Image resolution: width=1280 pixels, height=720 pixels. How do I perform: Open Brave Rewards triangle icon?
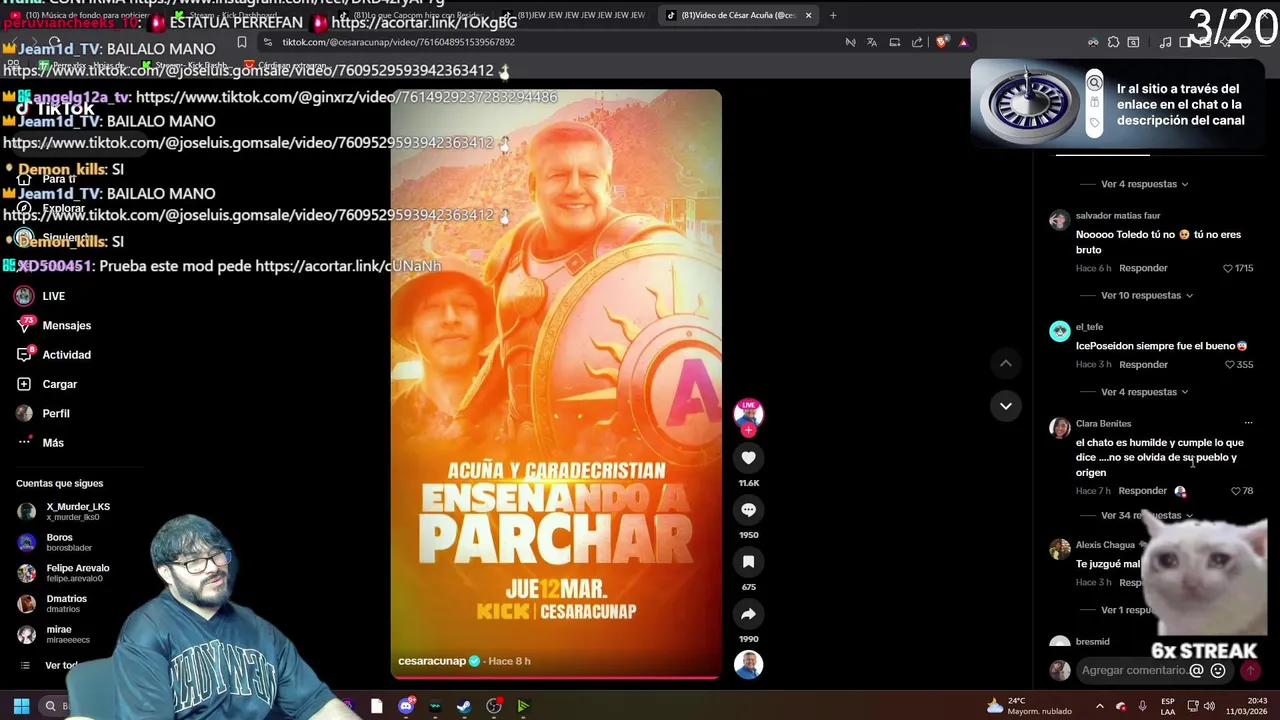pos(963,42)
